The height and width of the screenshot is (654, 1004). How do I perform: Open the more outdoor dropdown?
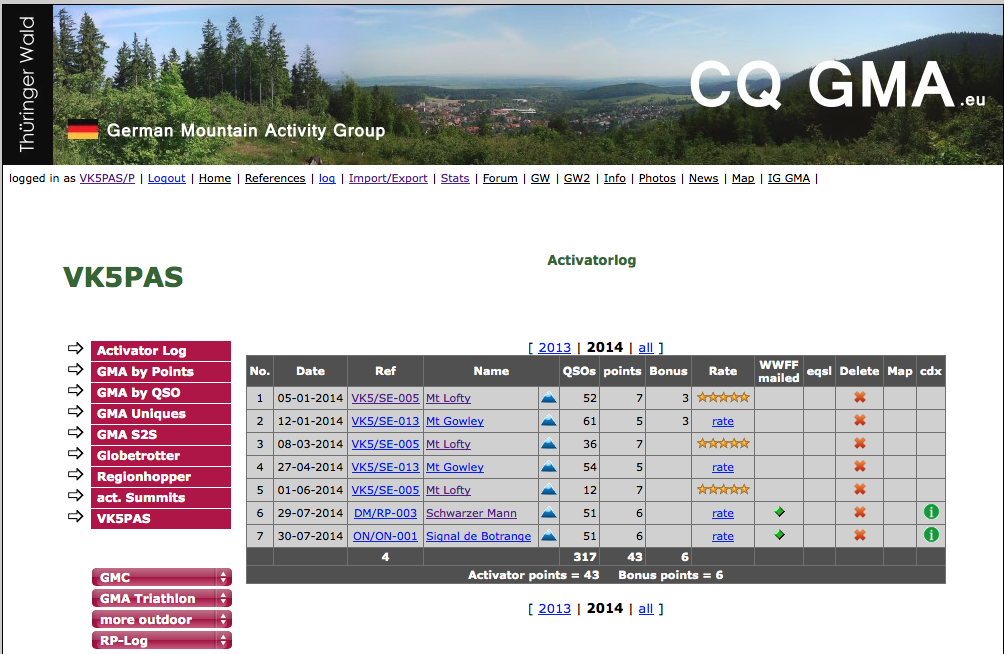click(162, 619)
